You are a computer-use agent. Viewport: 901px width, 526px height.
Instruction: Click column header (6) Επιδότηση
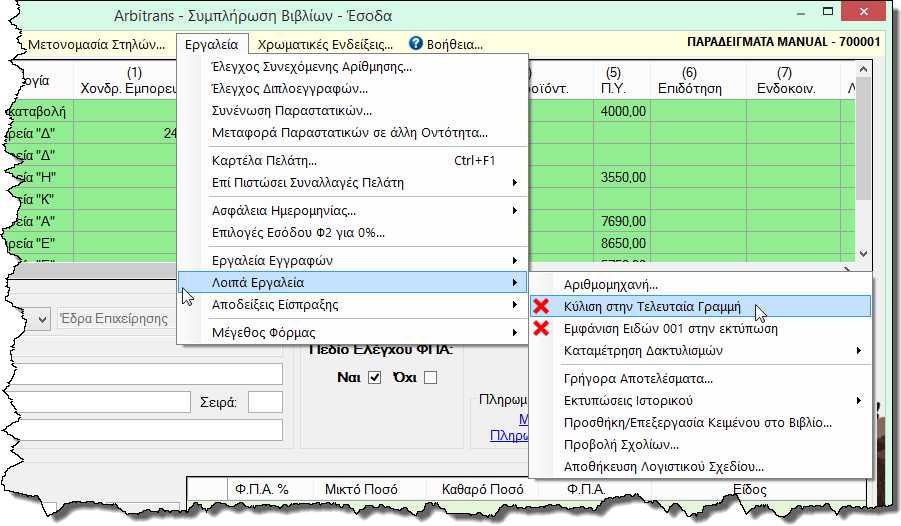(x=690, y=80)
